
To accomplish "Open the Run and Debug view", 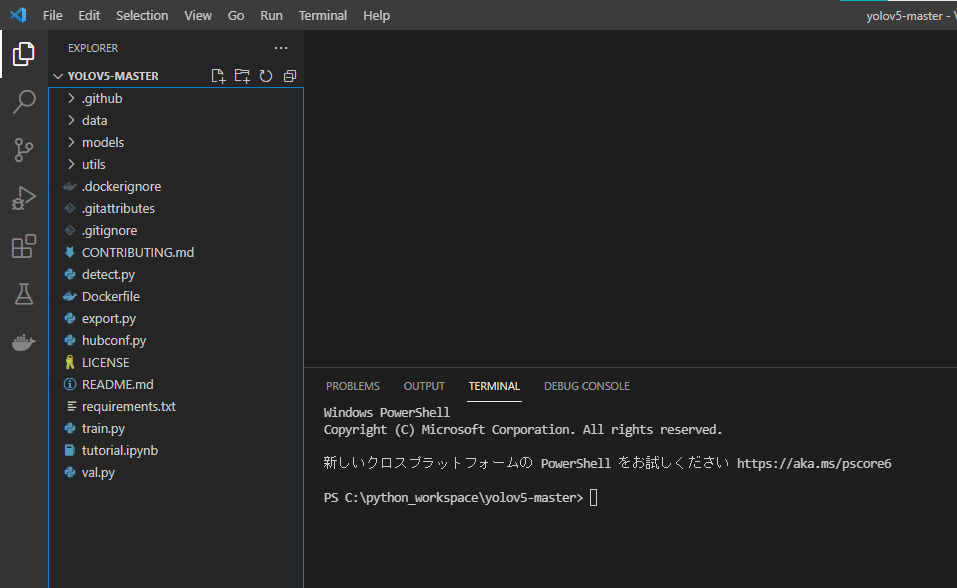I will tap(23, 198).
